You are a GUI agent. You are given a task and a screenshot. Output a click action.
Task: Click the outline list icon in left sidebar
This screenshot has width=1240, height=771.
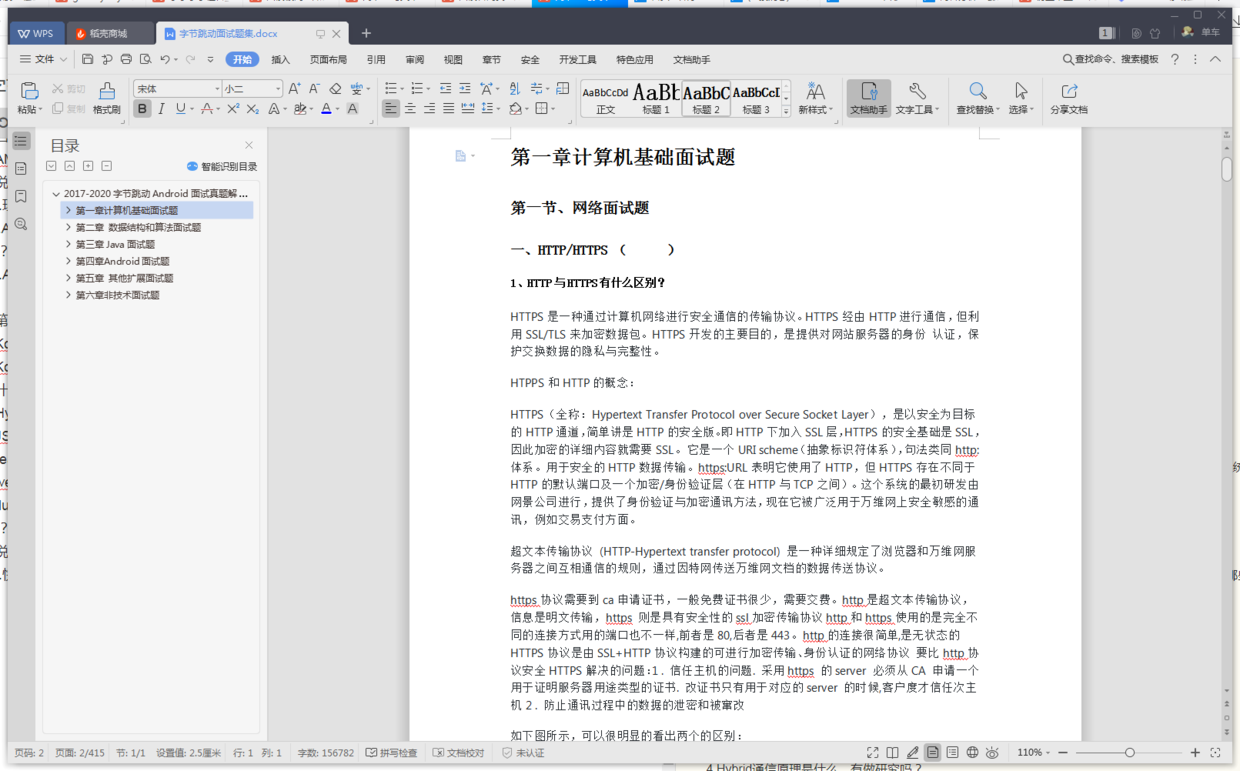pos(21,141)
